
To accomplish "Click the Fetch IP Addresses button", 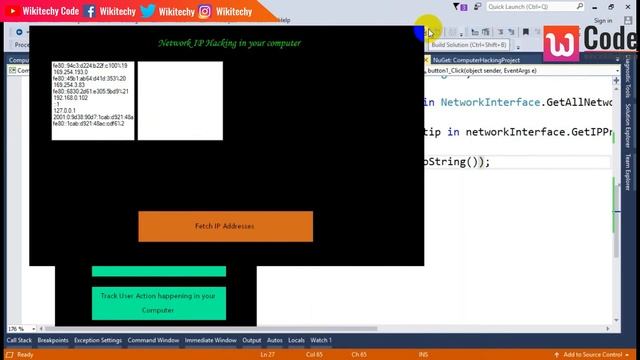I will click(x=226, y=227).
